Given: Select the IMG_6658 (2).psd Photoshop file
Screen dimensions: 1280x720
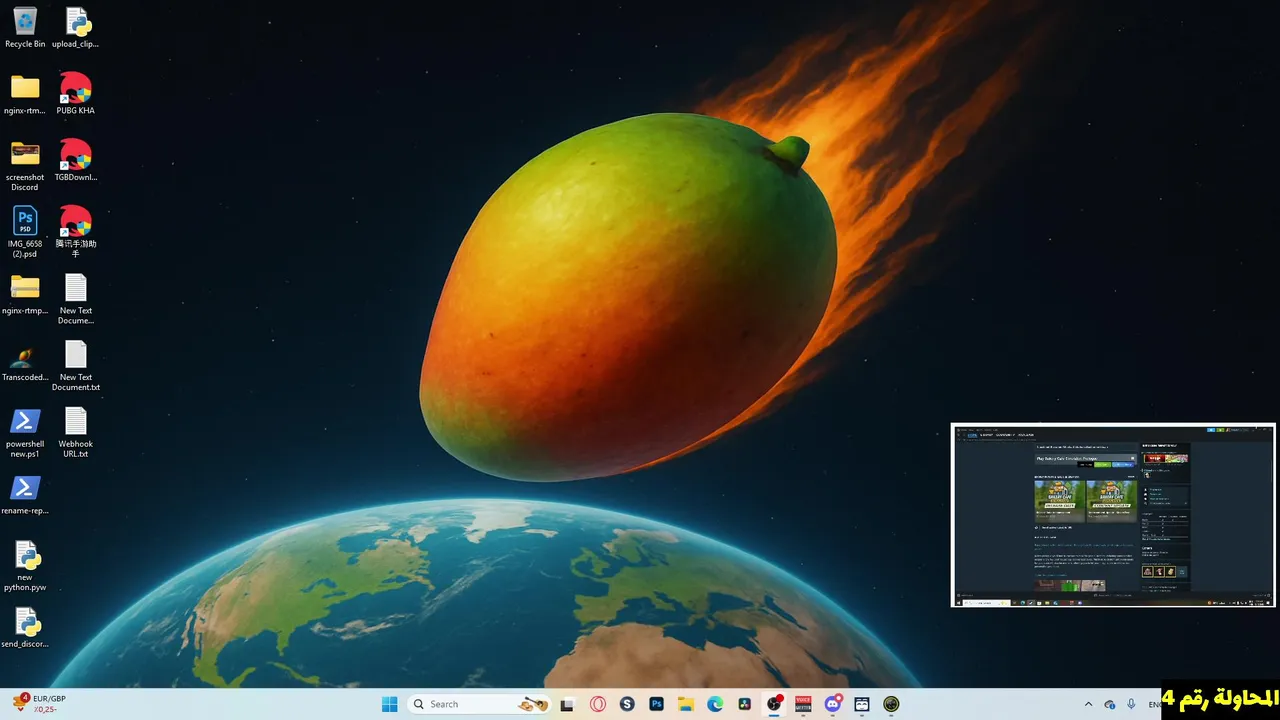Looking at the screenshot, I should 25,232.
